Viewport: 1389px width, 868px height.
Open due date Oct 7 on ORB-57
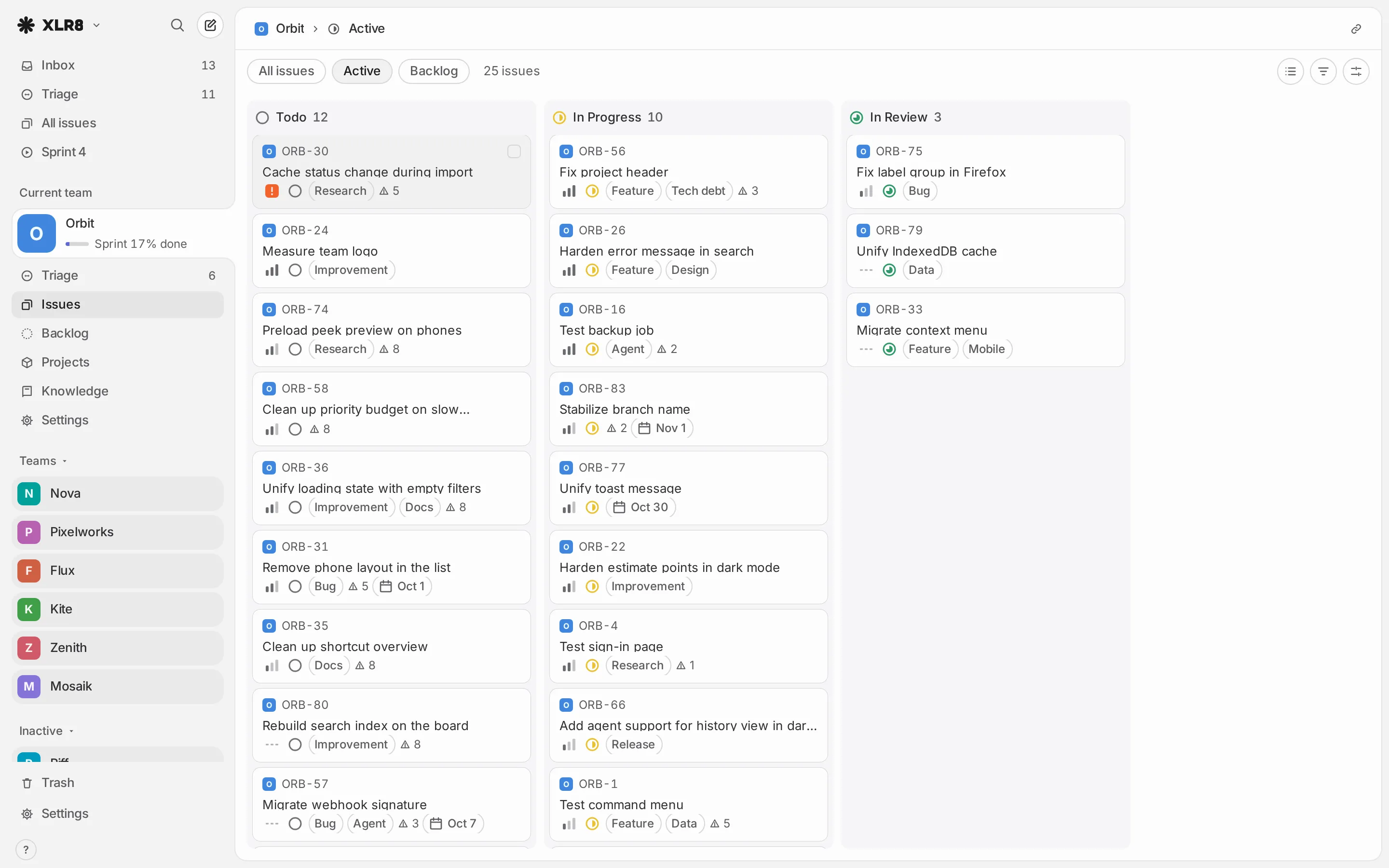tap(453, 824)
